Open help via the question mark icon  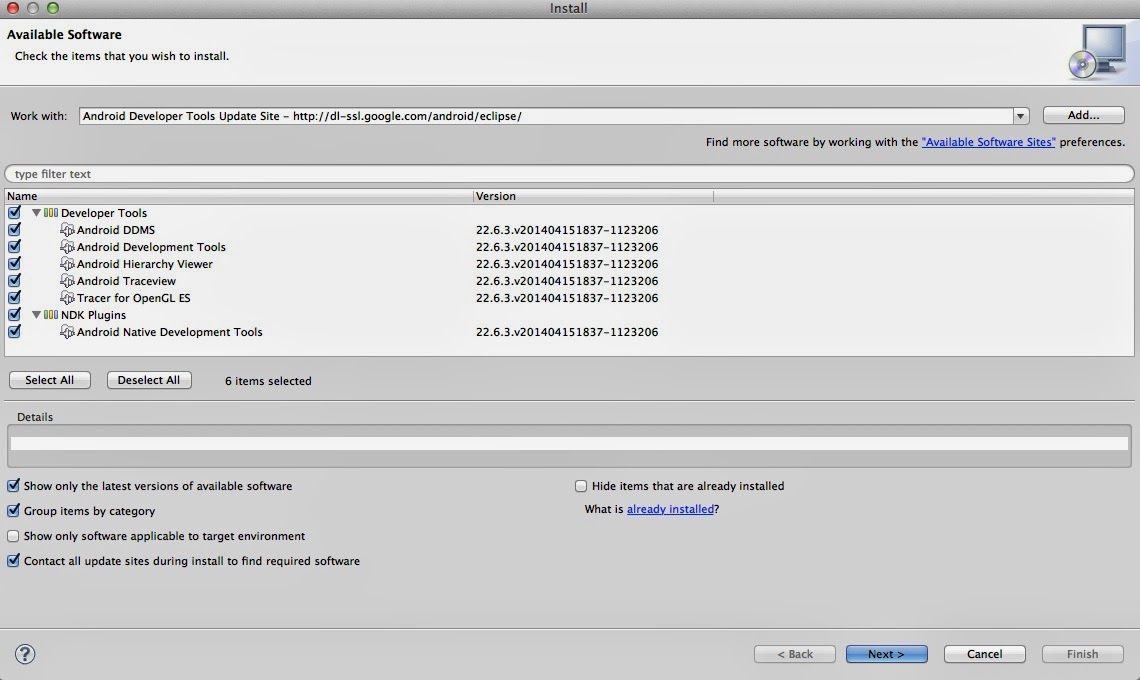pyautogui.click(x=25, y=654)
